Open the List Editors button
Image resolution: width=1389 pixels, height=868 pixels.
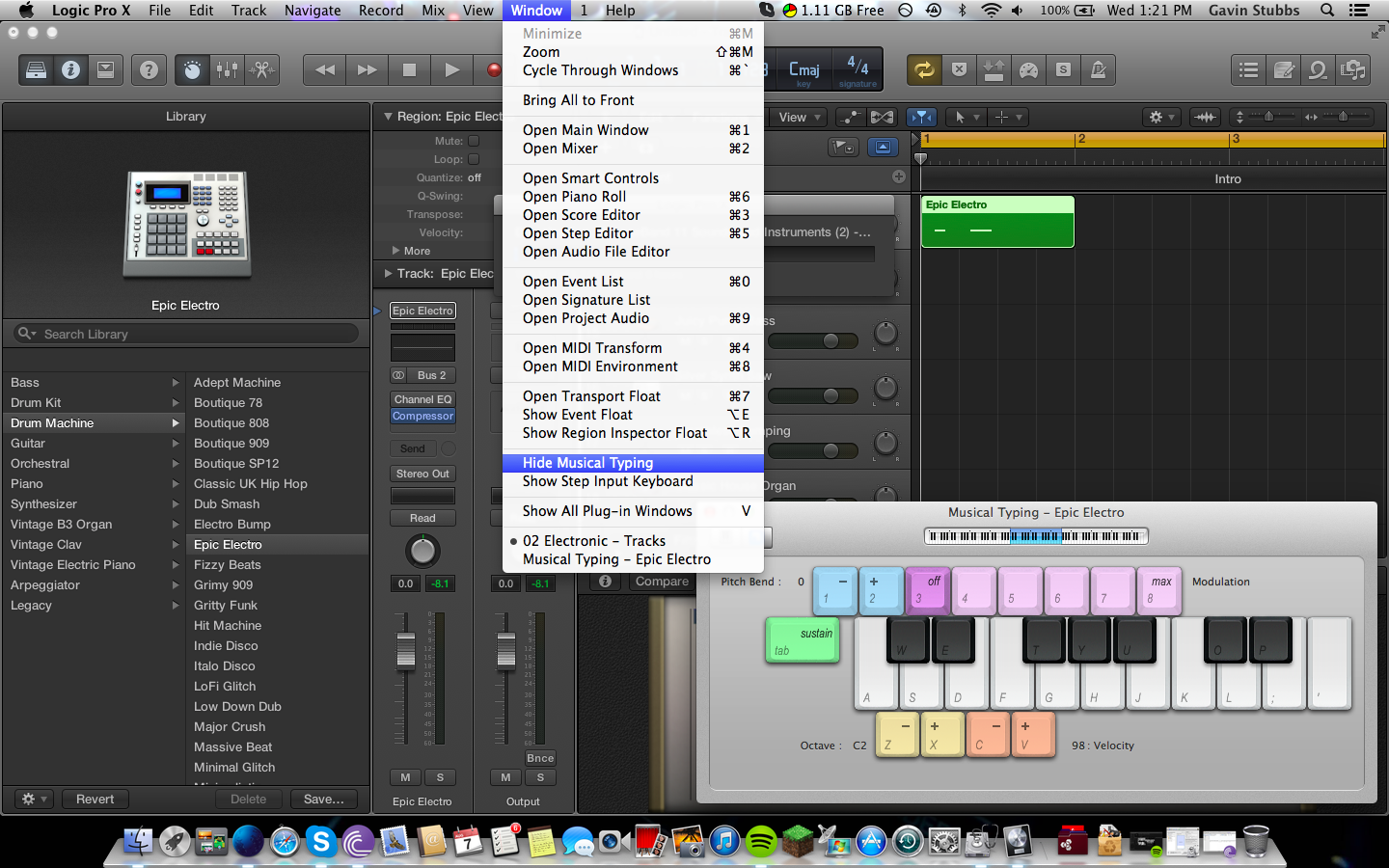tap(1248, 69)
